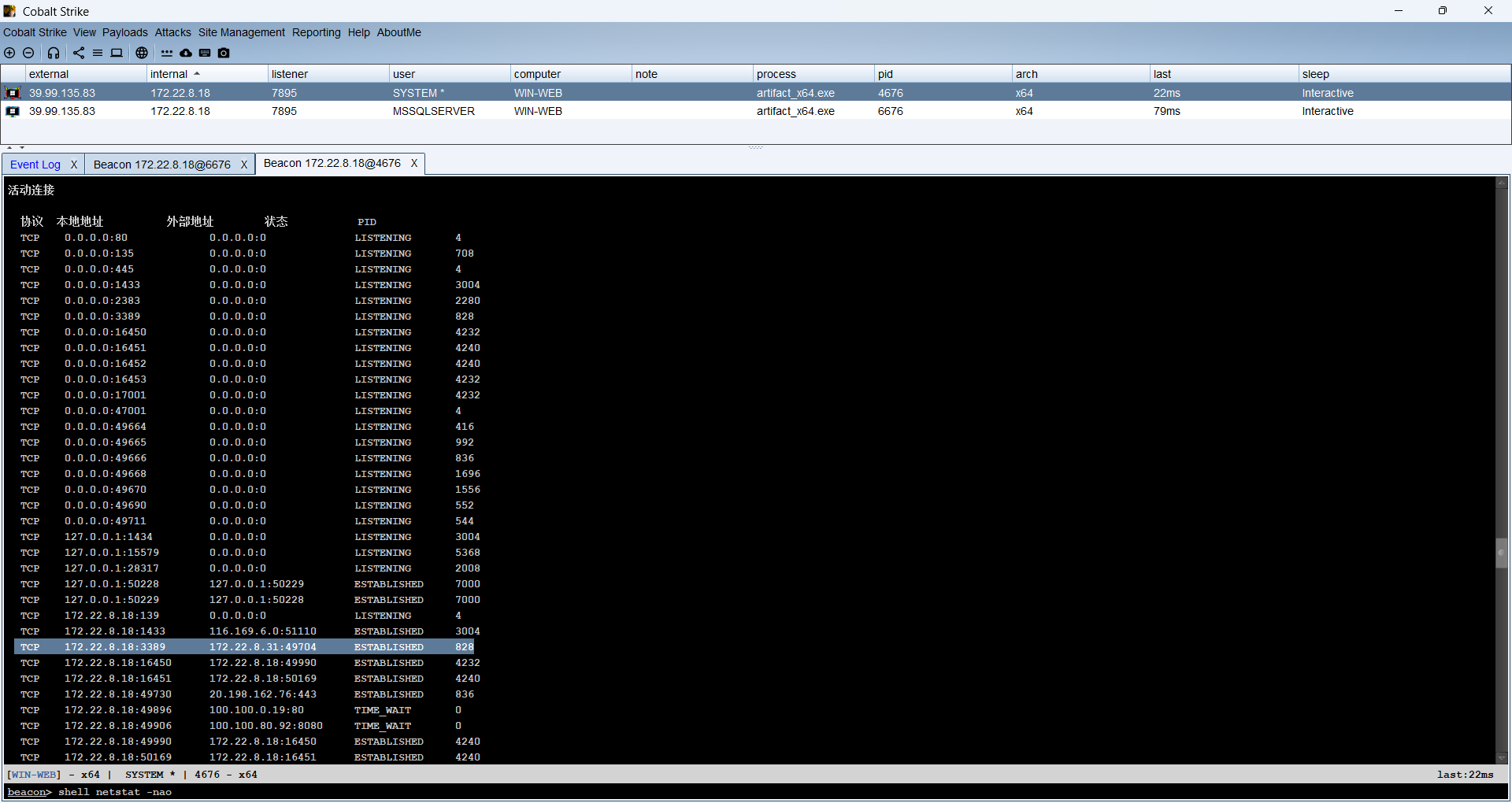1512x803 pixels.
Task: Switch to Beacon 172.22.8.18@6676 tab
Action: coord(162,165)
